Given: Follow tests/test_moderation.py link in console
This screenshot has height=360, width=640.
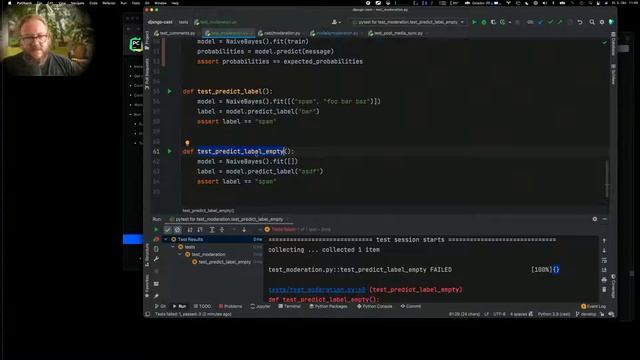Looking at the screenshot, I should coord(317,290).
